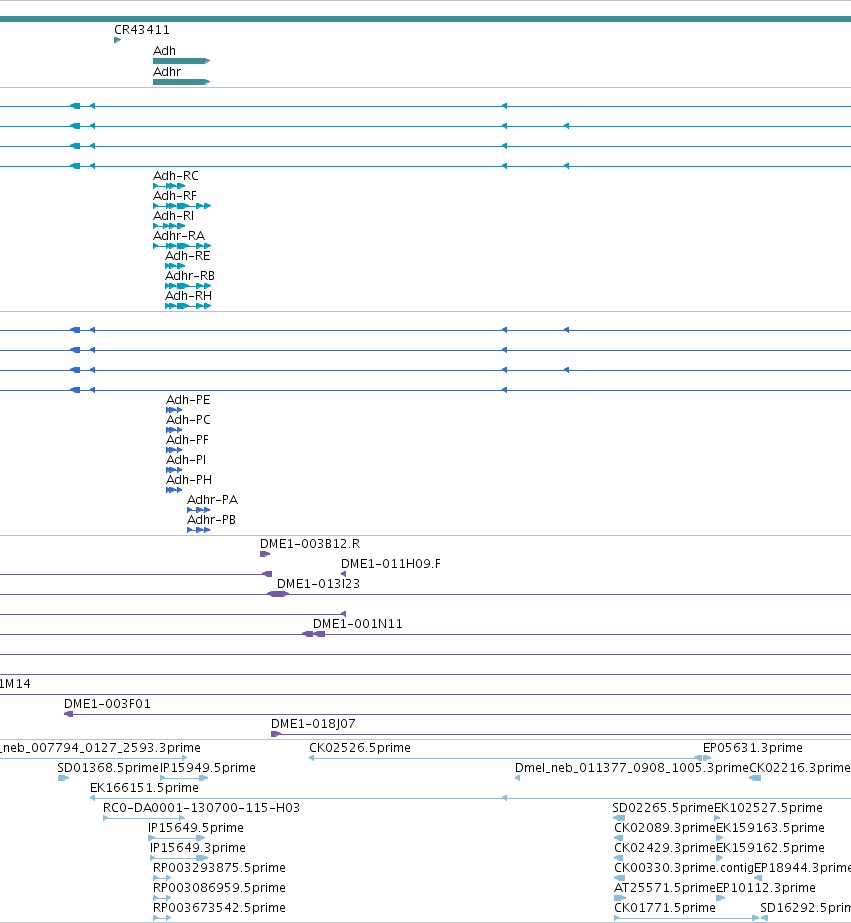Open the Adh-PE protein feature
Viewport: 851px width, 923px height.
(x=174, y=410)
